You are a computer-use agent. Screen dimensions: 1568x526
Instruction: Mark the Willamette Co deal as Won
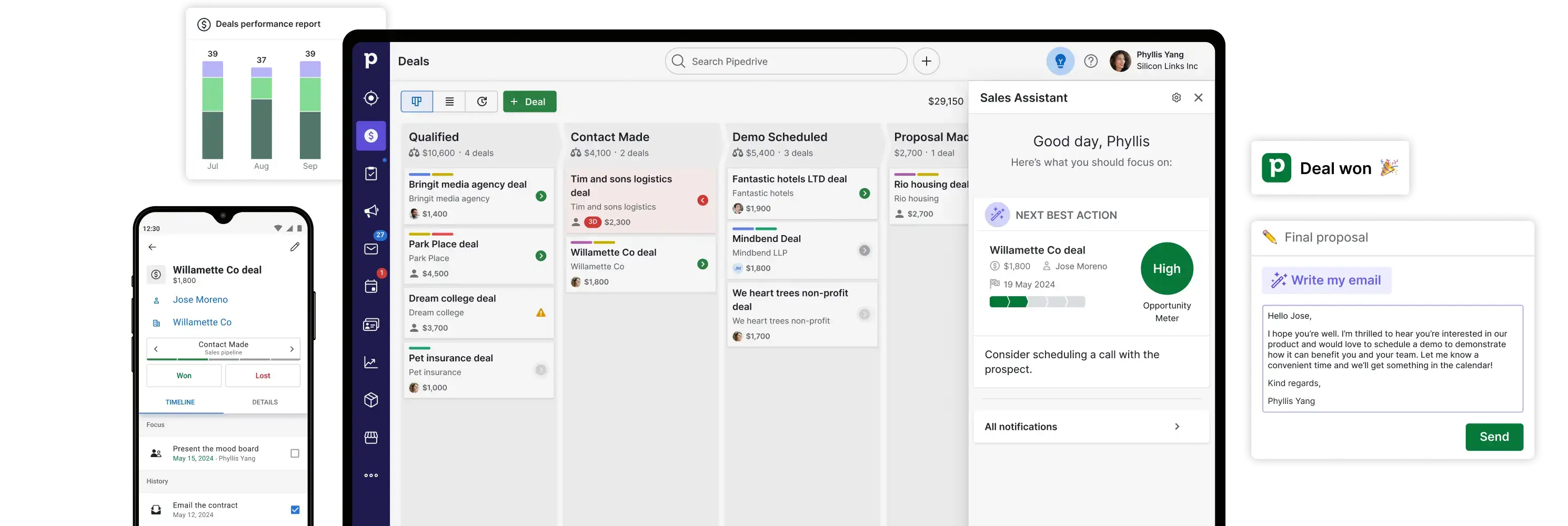pos(183,375)
